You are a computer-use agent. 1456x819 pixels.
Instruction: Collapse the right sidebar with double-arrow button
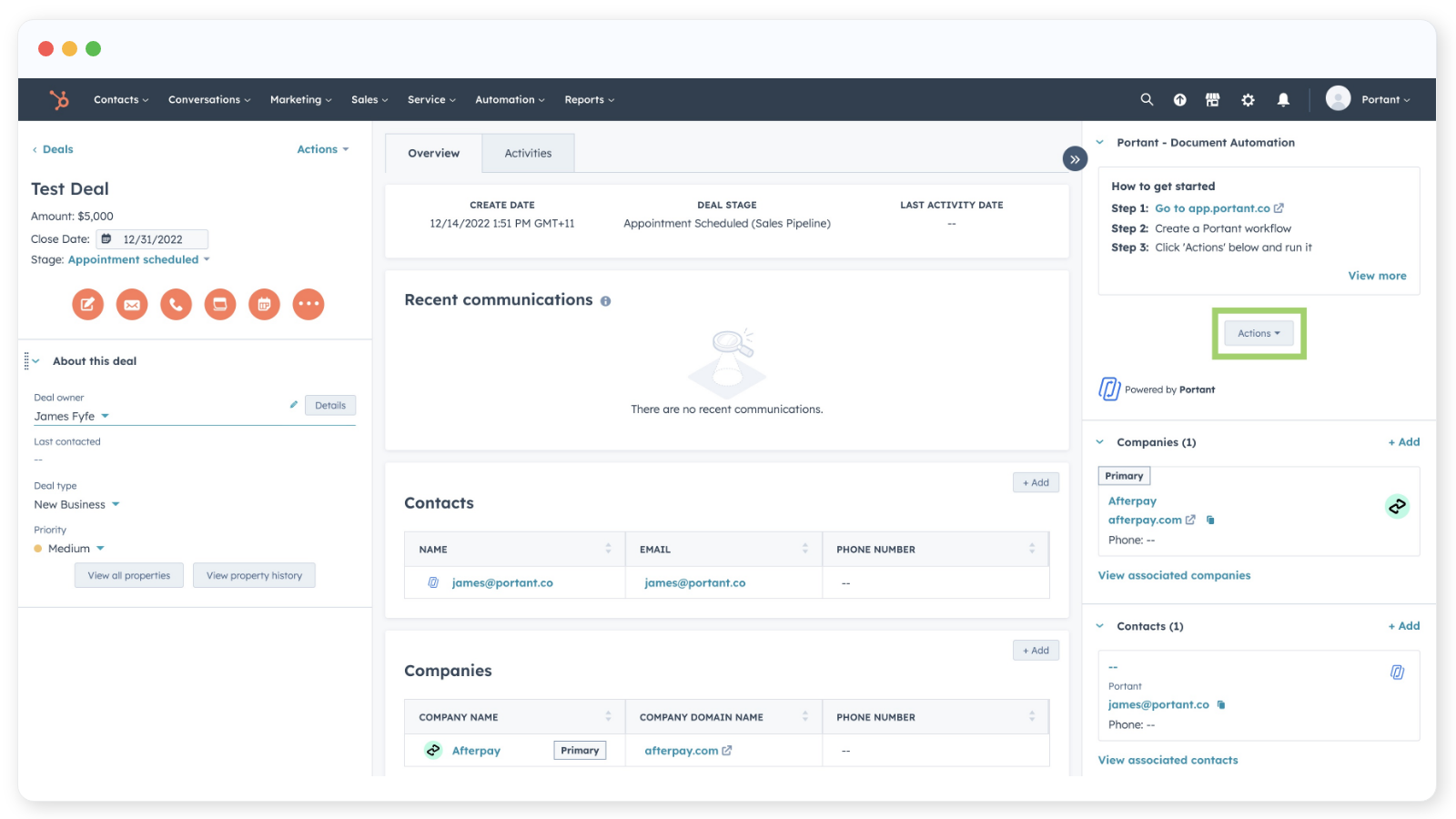[x=1075, y=159]
